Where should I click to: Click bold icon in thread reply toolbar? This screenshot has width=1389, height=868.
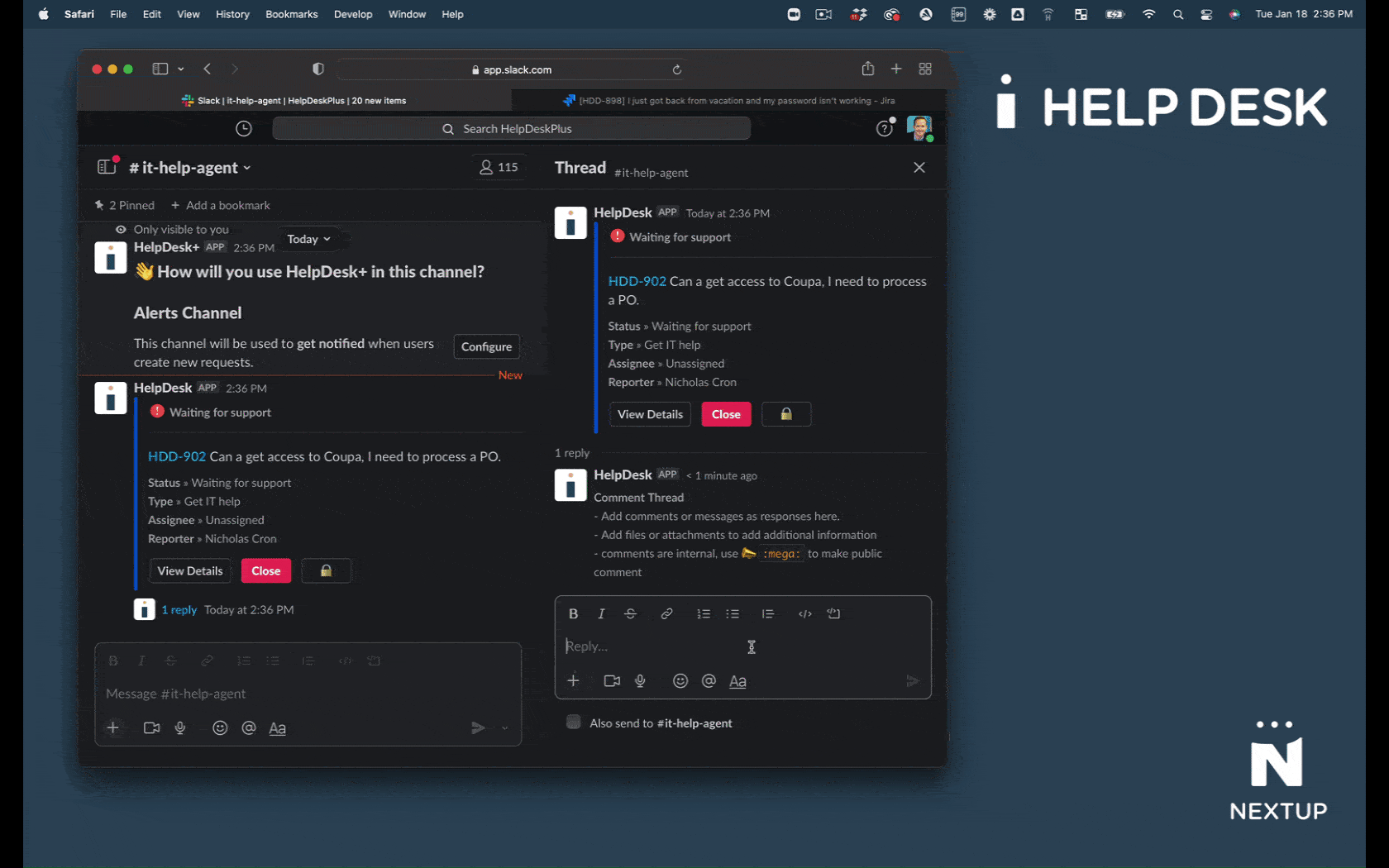573,613
